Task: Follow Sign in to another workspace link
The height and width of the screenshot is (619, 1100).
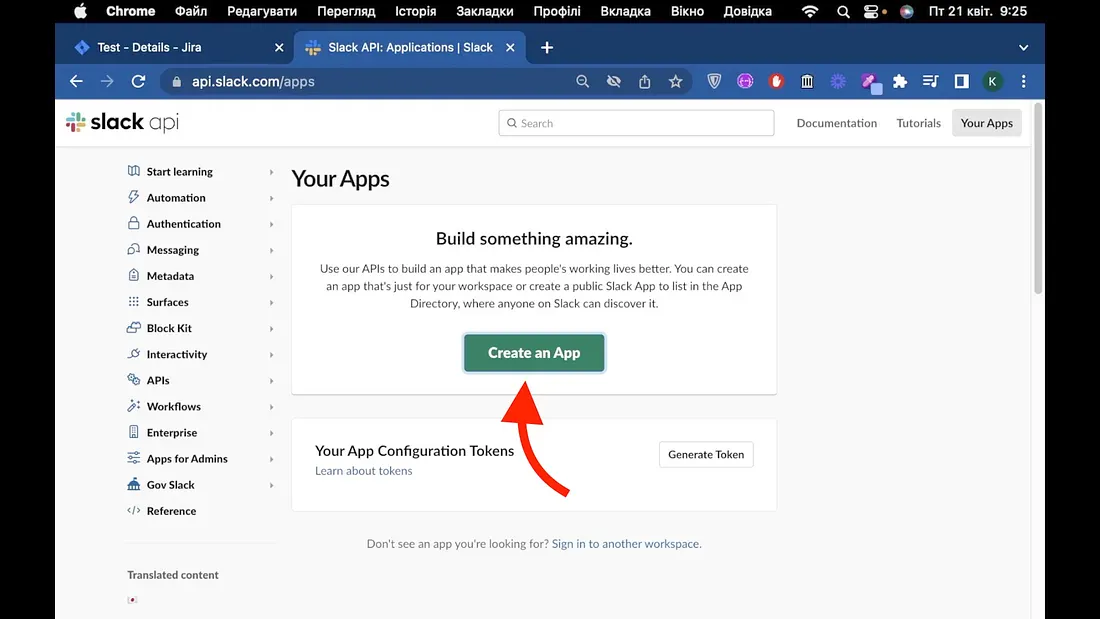Action: [x=625, y=543]
